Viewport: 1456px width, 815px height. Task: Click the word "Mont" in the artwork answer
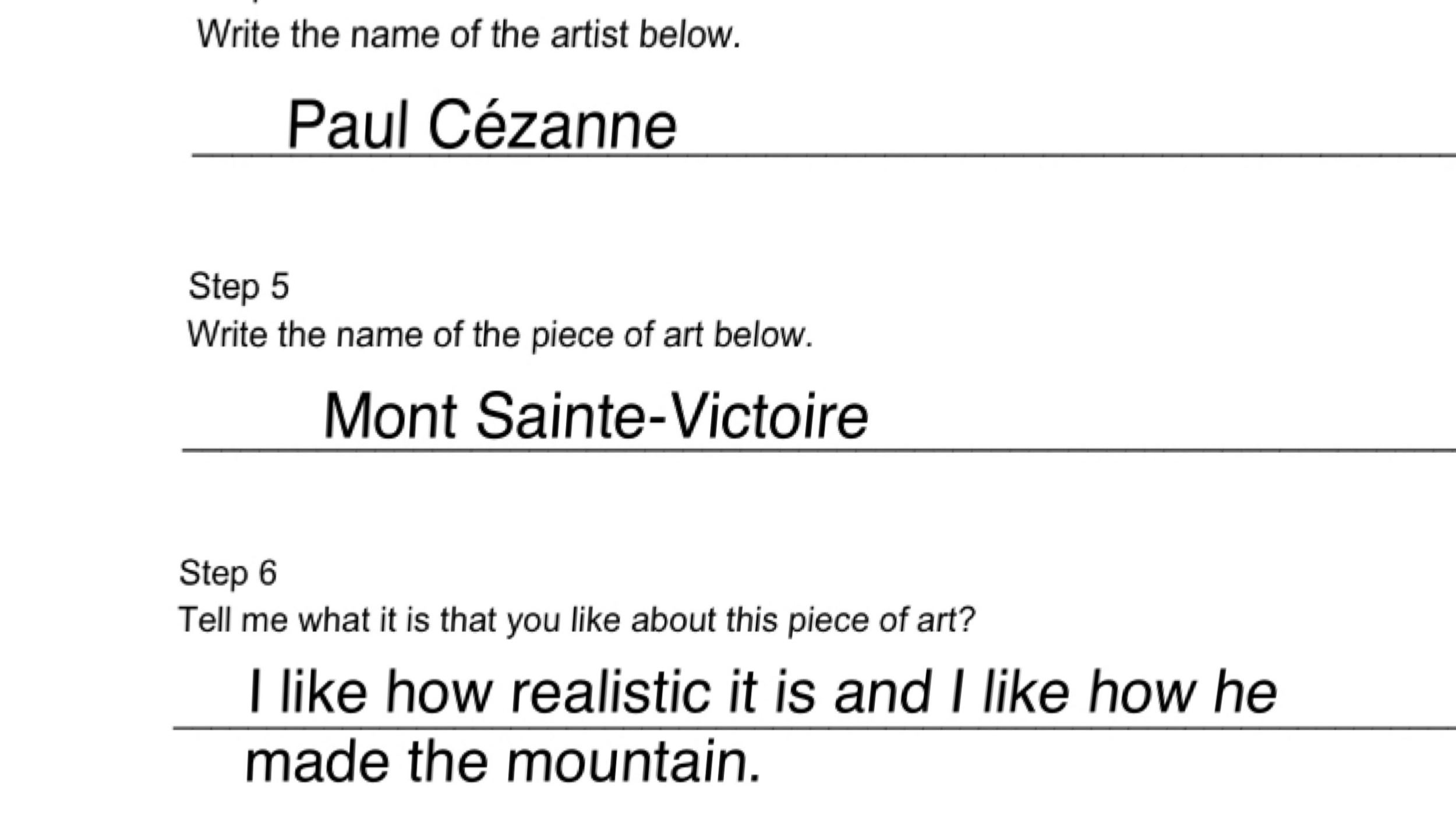(390, 417)
